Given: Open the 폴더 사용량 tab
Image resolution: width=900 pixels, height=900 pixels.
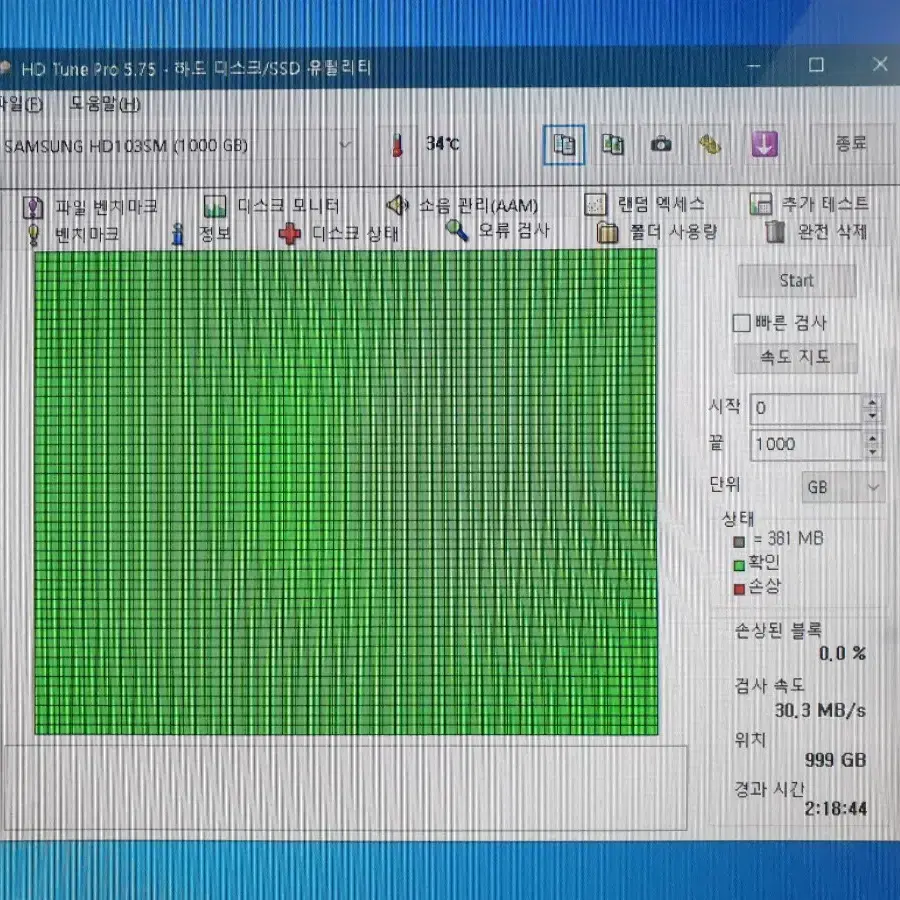Looking at the screenshot, I should 657,232.
